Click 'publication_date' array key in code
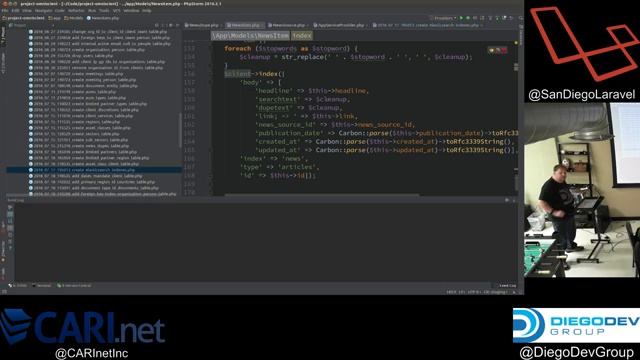 click(289, 133)
